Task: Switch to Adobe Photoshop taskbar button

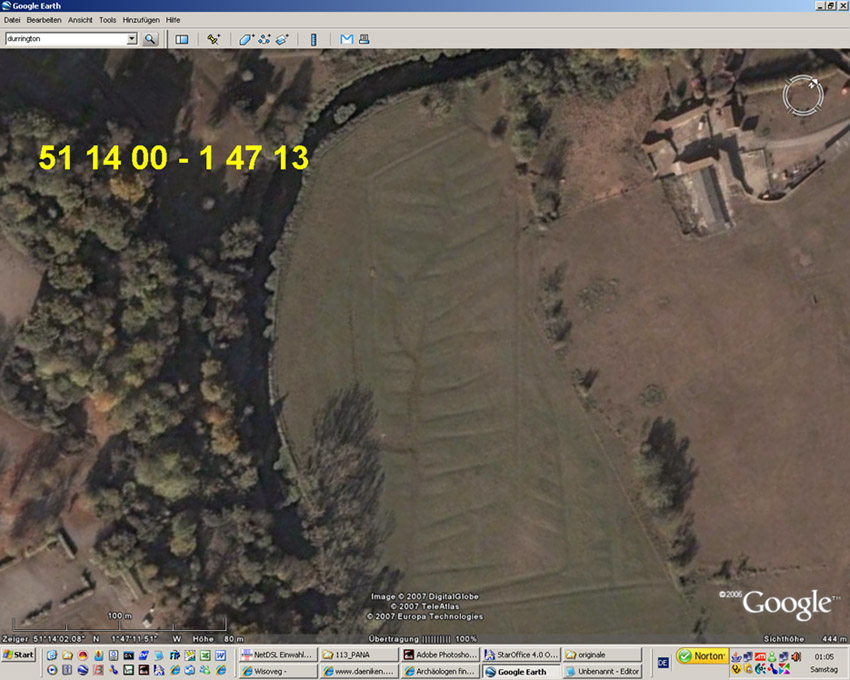Action: click(x=438, y=655)
